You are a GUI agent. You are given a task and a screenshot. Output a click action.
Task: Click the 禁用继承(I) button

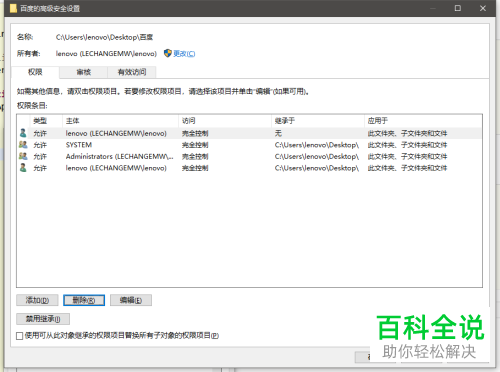tap(43, 319)
